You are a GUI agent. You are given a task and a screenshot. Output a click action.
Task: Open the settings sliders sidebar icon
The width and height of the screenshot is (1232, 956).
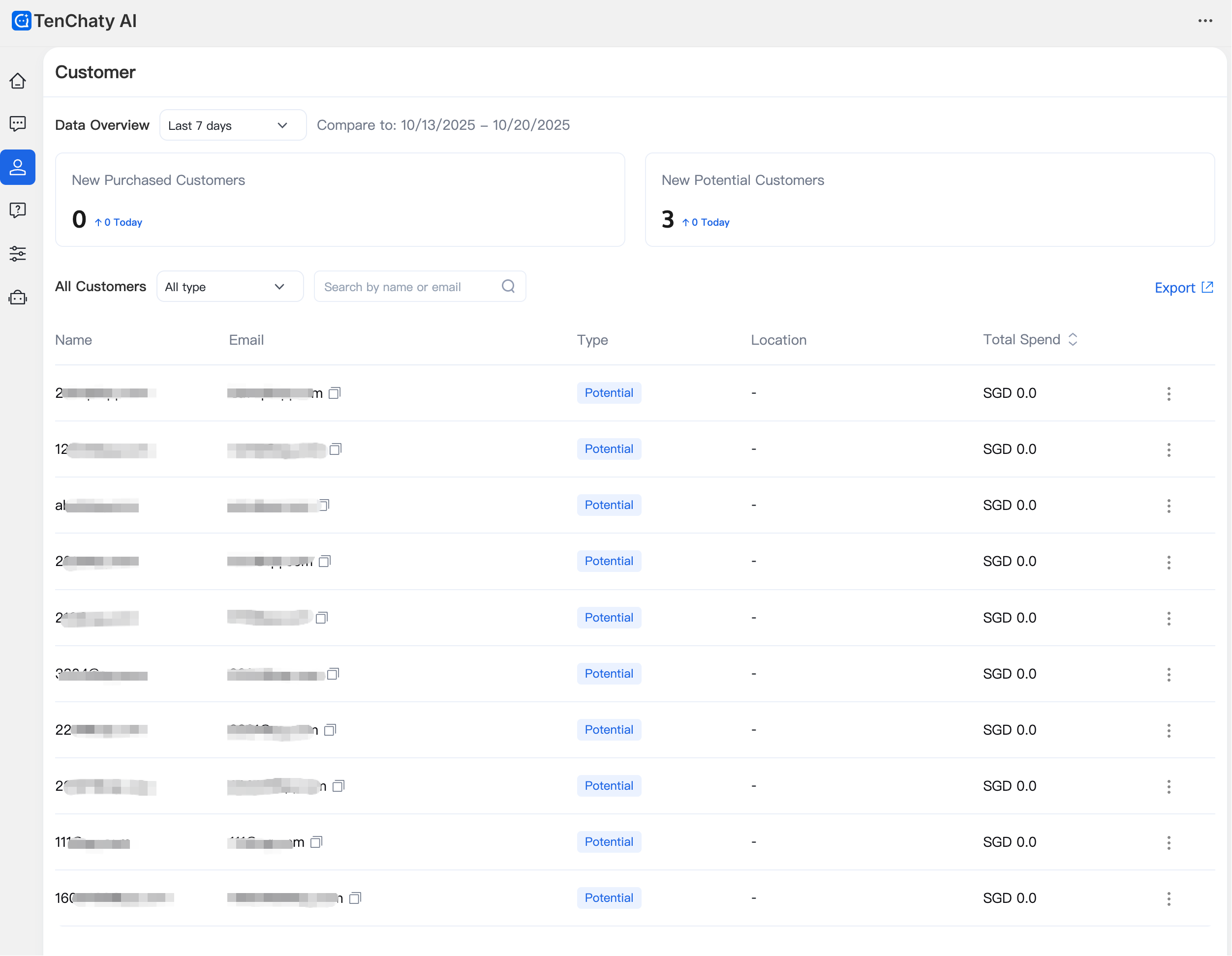(18, 254)
